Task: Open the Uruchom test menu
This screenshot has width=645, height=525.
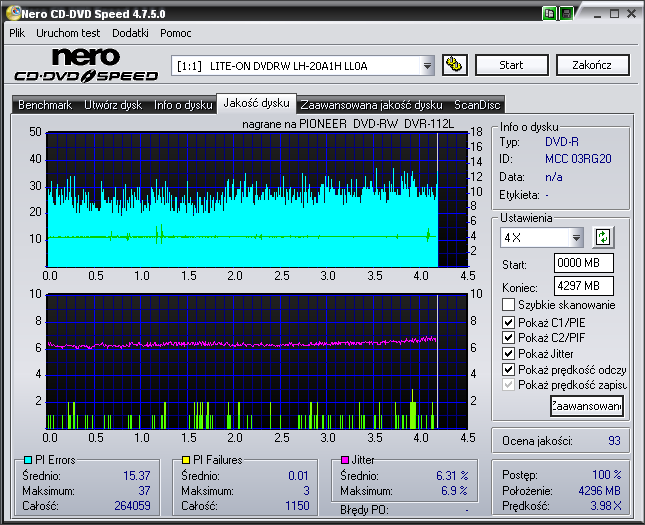Action: point(68,33)
